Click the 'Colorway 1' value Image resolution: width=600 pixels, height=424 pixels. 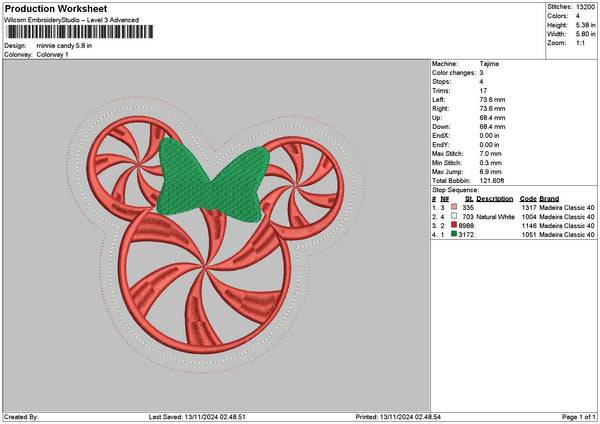coord(52,55)
